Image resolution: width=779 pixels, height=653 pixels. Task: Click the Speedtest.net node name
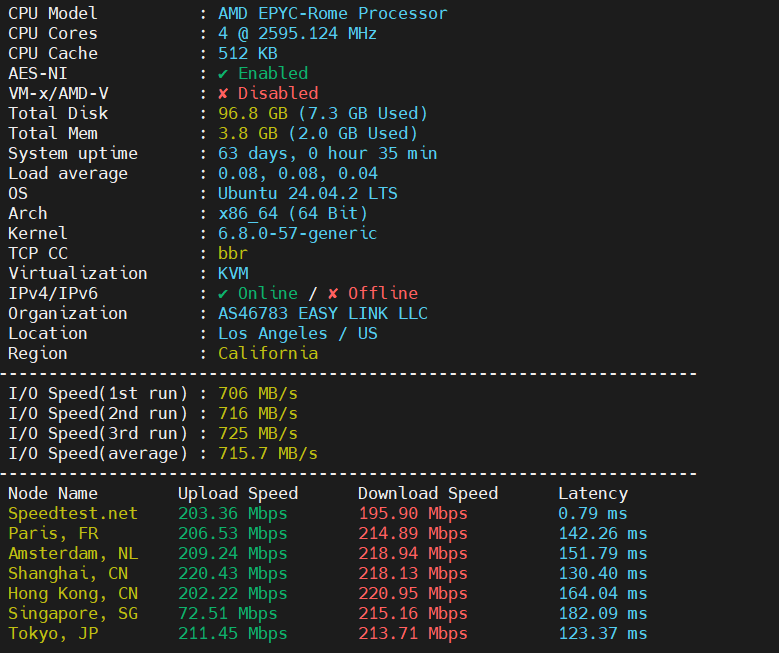coord(73,513)
